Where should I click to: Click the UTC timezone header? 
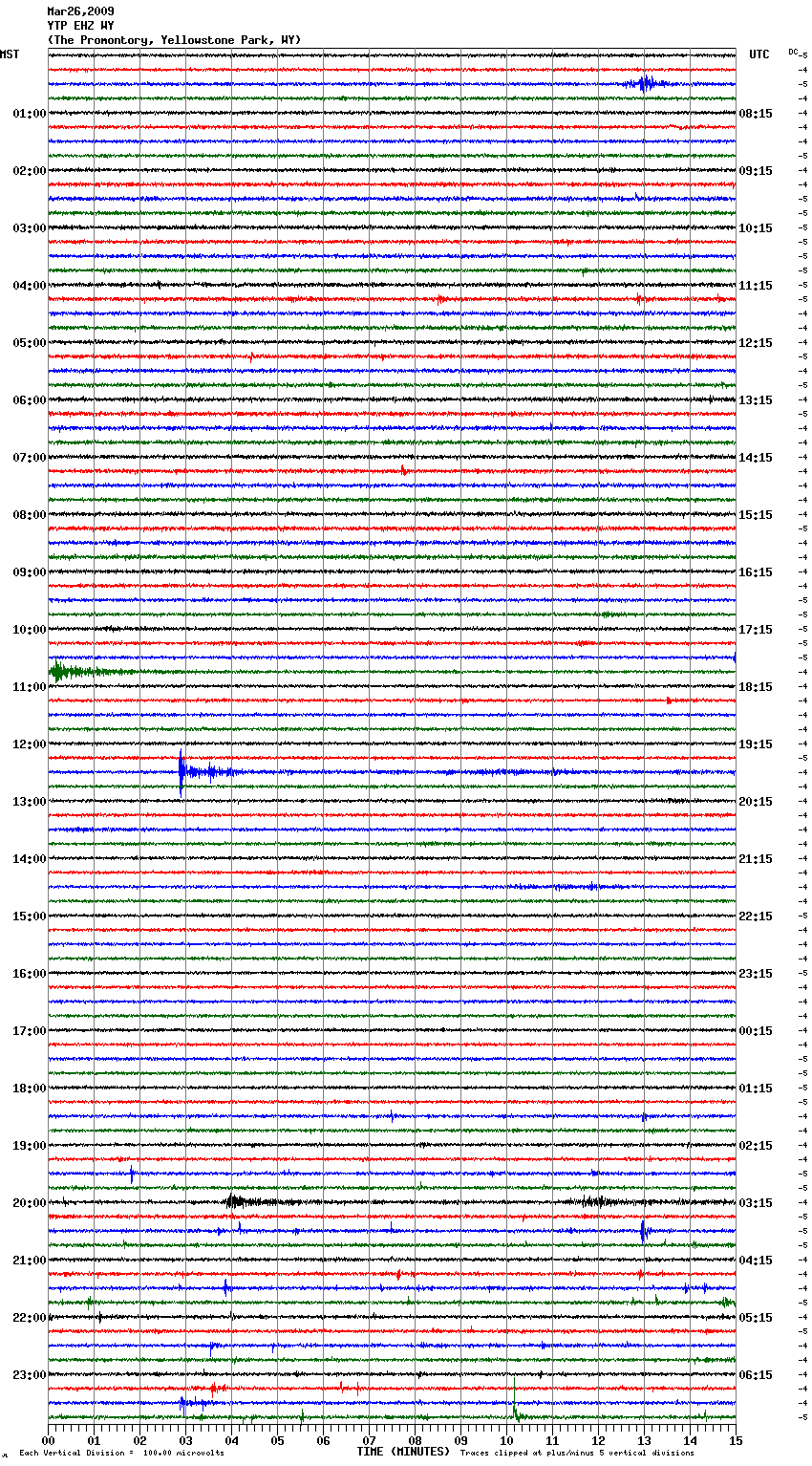coord(759,54)
